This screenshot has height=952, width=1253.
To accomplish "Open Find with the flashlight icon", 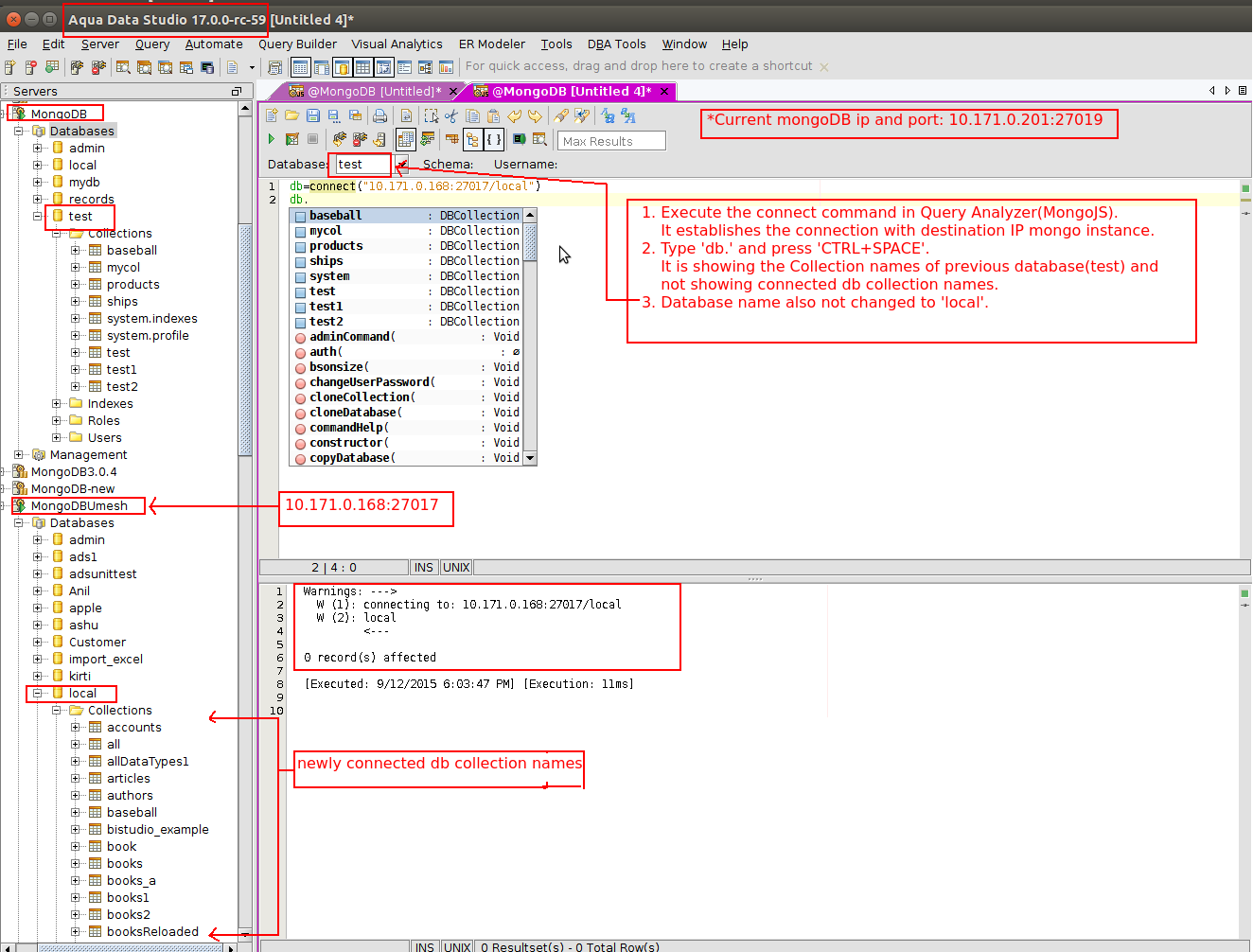I will [561, 115].
